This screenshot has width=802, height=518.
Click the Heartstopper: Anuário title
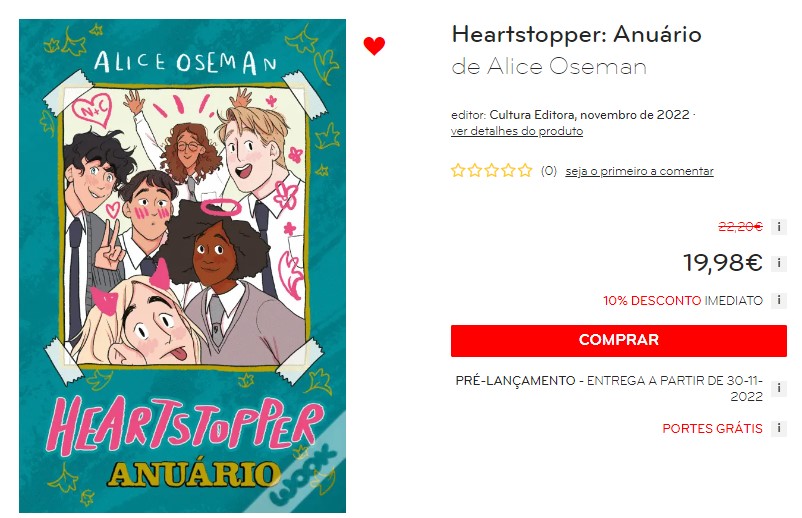[576, 35]
